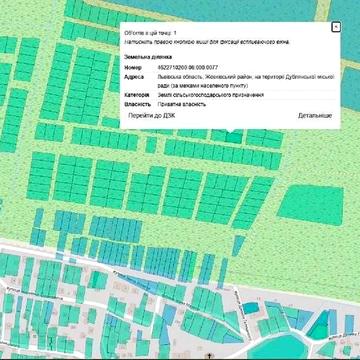This screenshot has height=360, width=360.
Task: Close the parcel info popup
Action: point(336,27)
